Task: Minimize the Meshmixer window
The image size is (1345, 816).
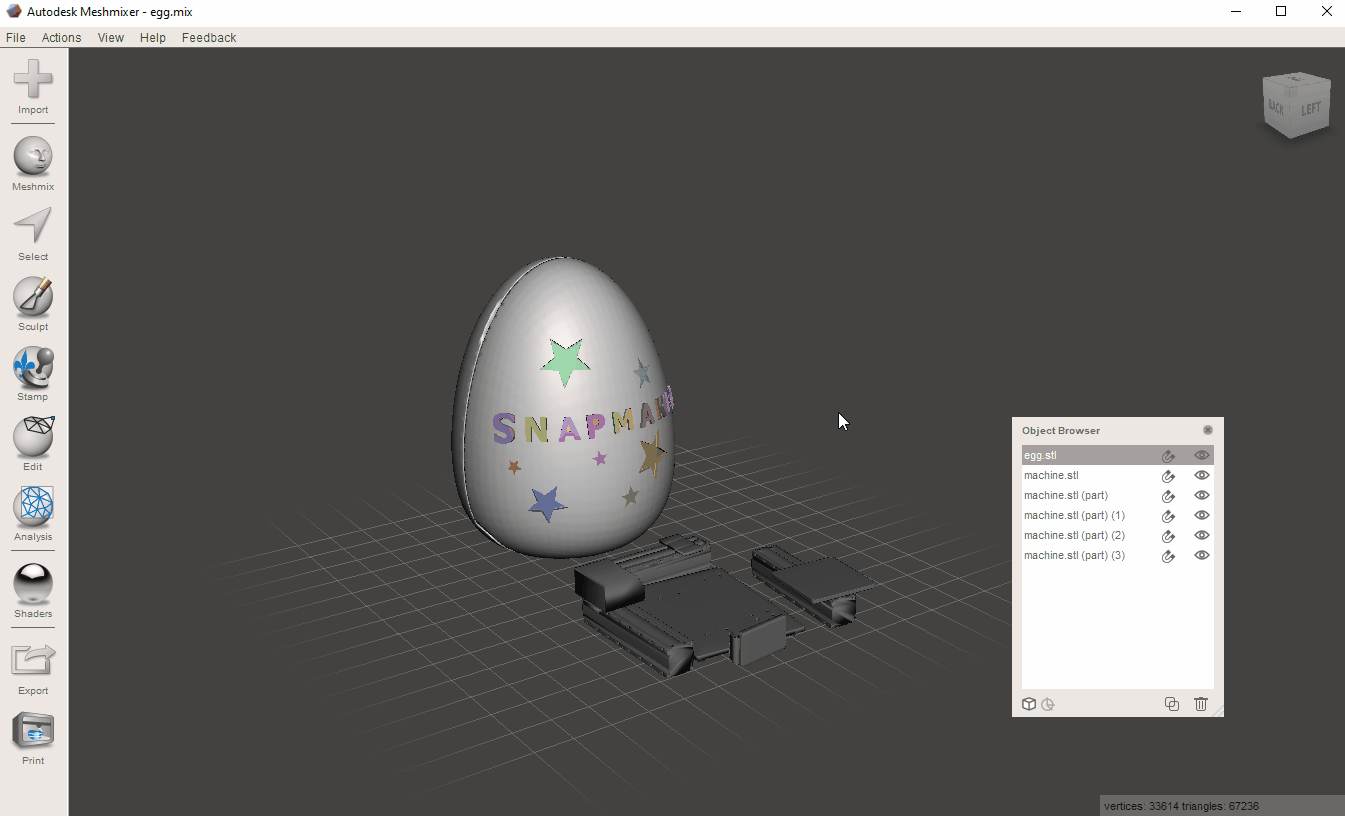Action: tap(1236, 12)
